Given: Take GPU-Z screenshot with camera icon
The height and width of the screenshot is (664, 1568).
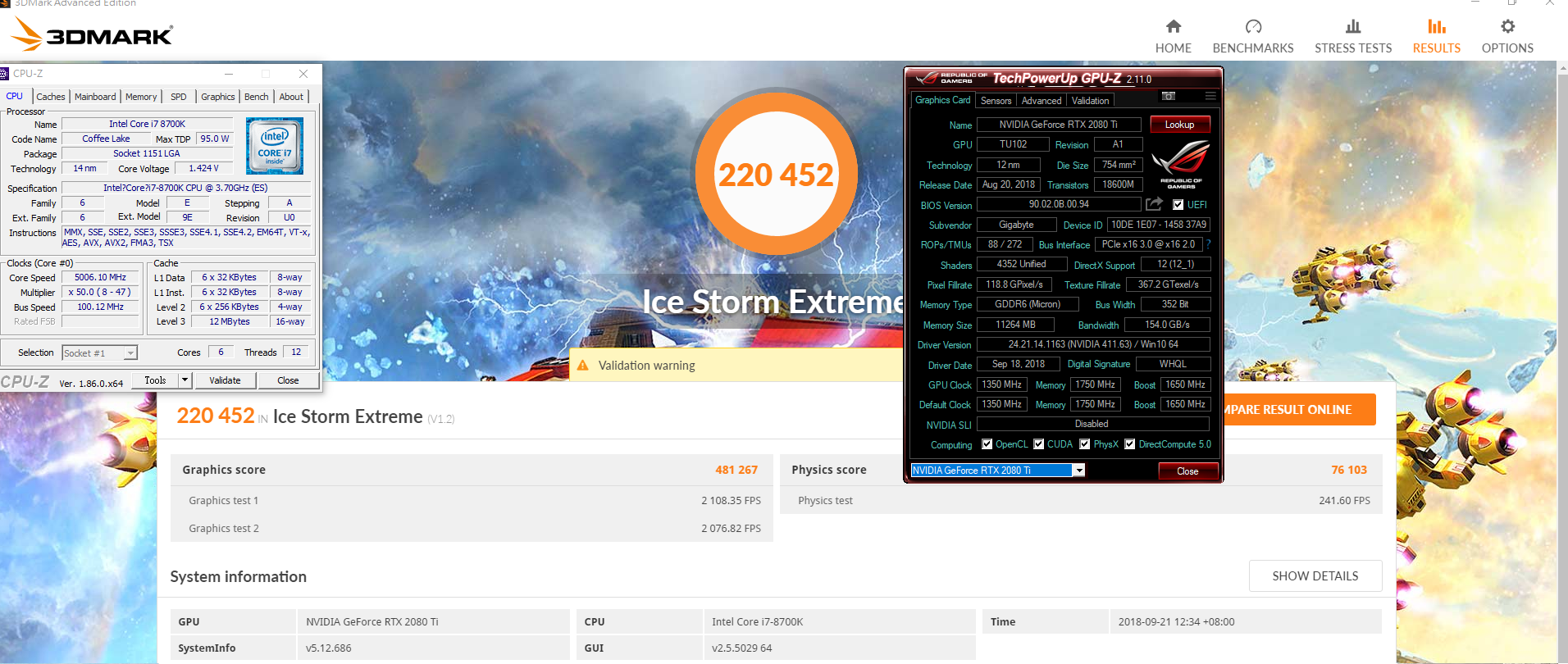Looking at the screenshot, I should coord(1169,97).
